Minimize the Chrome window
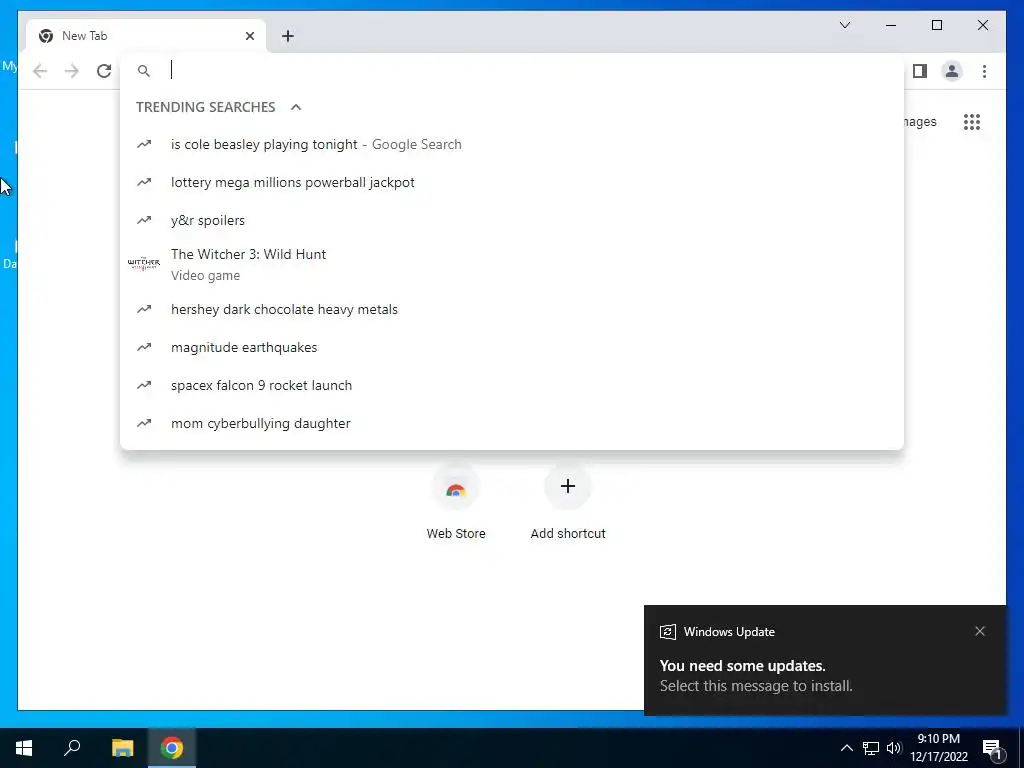 point(891,25)
